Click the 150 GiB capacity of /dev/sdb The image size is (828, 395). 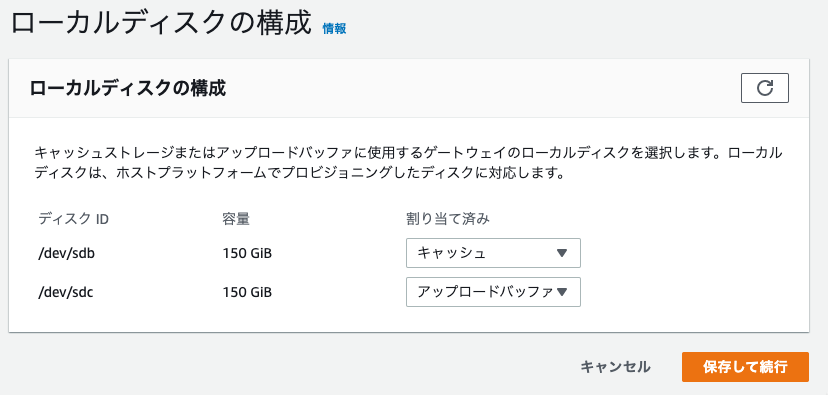(x=247, y=253)
